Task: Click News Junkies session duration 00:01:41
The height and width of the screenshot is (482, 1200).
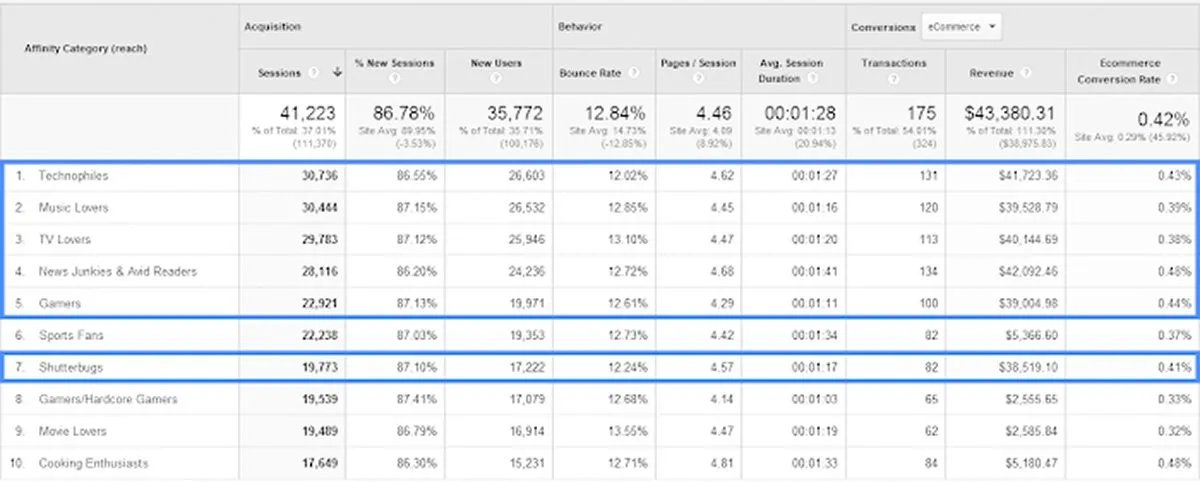Action: pos(813,271)
